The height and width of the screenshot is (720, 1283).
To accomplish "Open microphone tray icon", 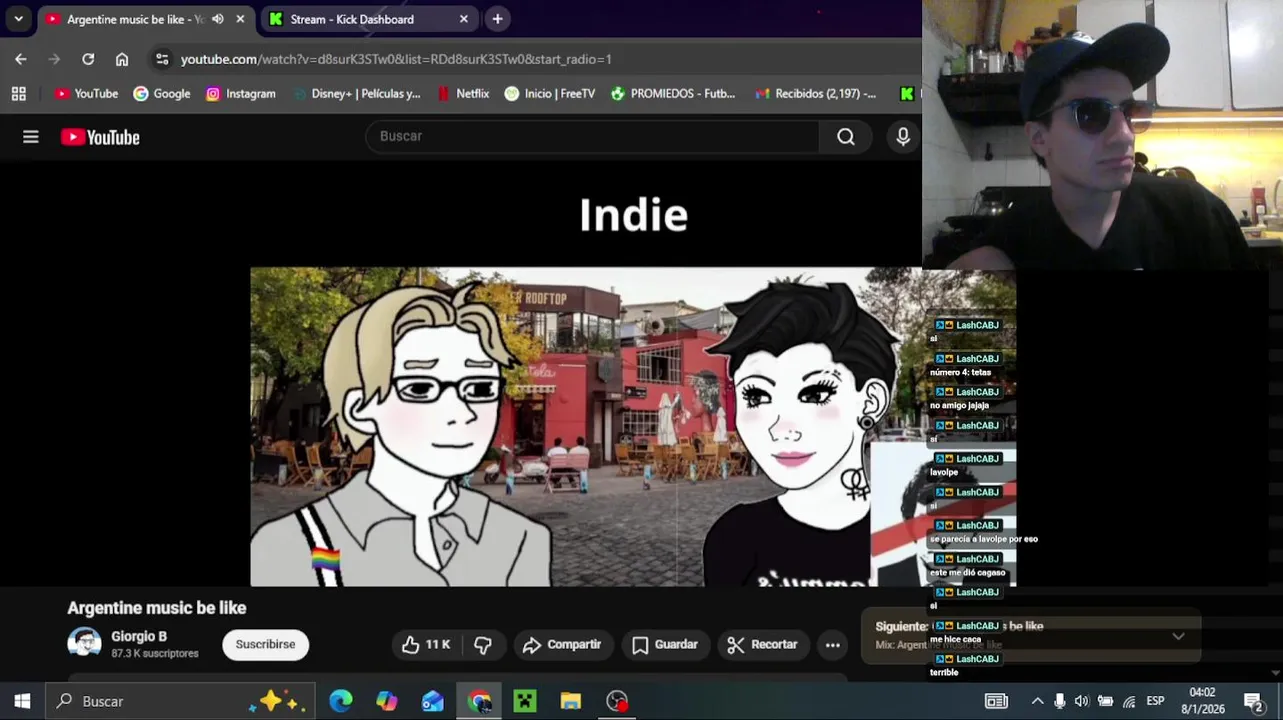I will (1060, 701).
